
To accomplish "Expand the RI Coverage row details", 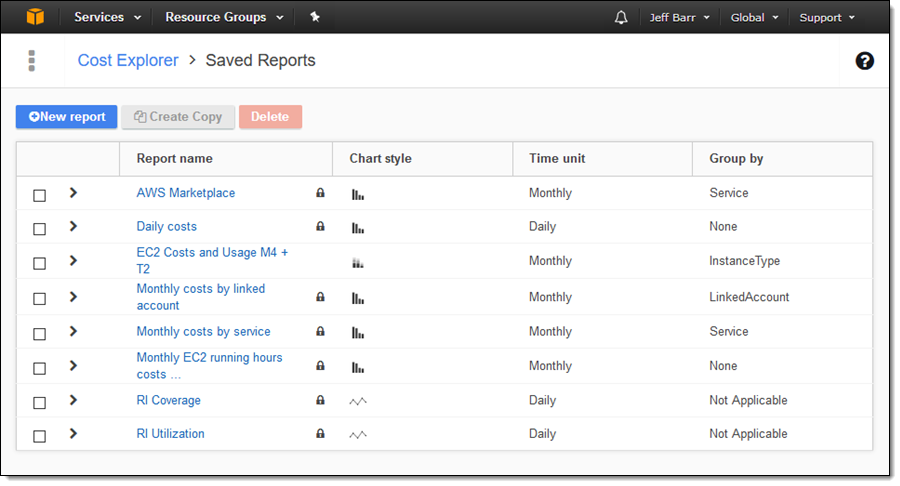I will click(x=73, y=400).
